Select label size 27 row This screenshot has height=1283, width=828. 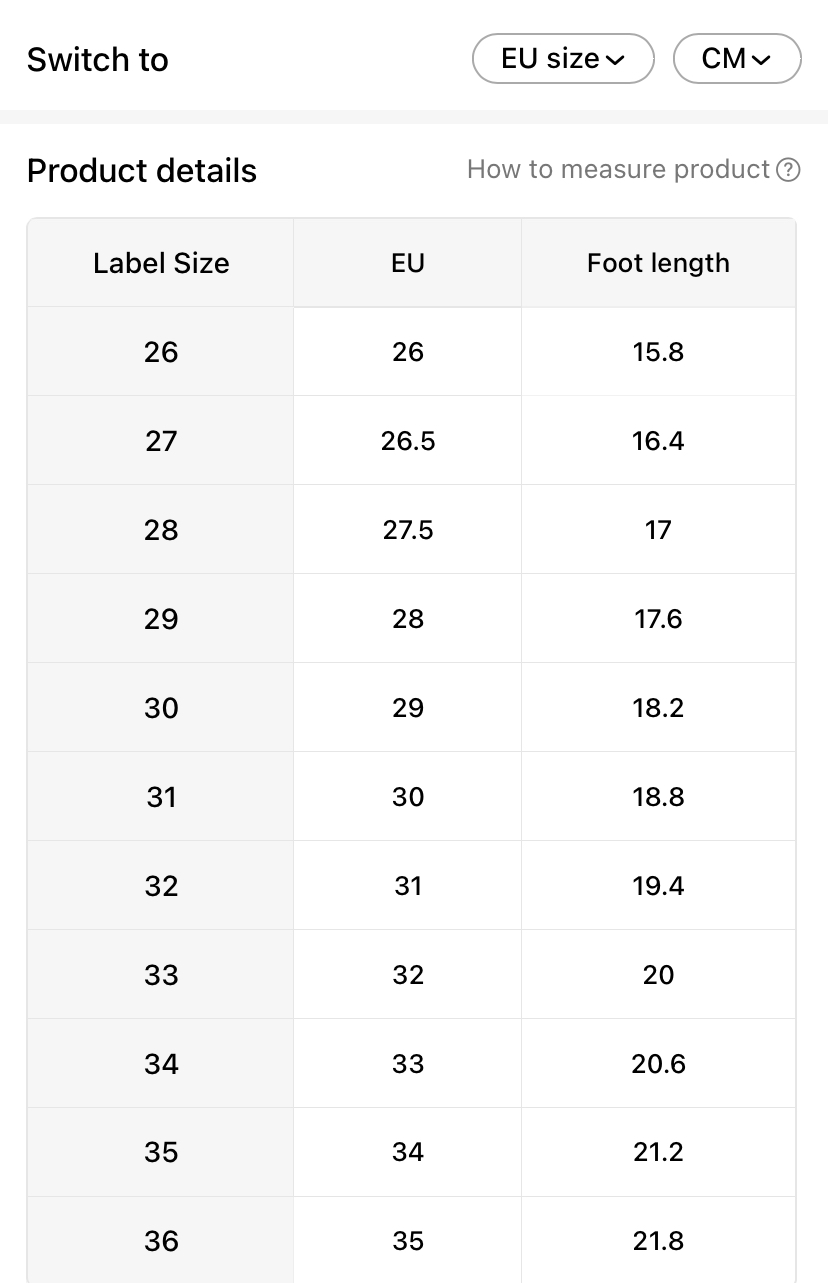(x=161, y=441)
